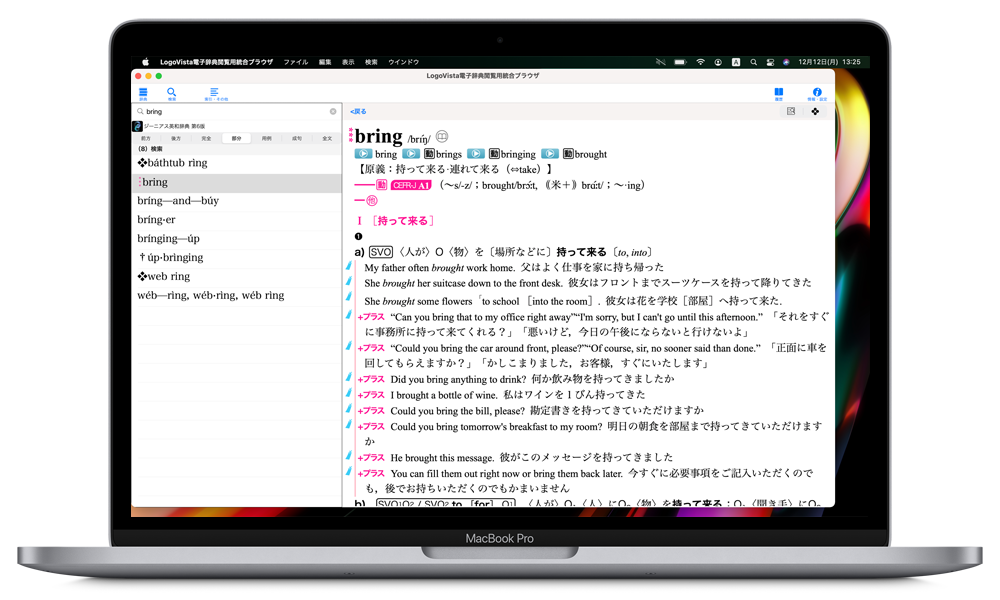The height and width of the screenshot is (600, 1000).
Task: Click the pink circled 他 marker
Action: 372,201
